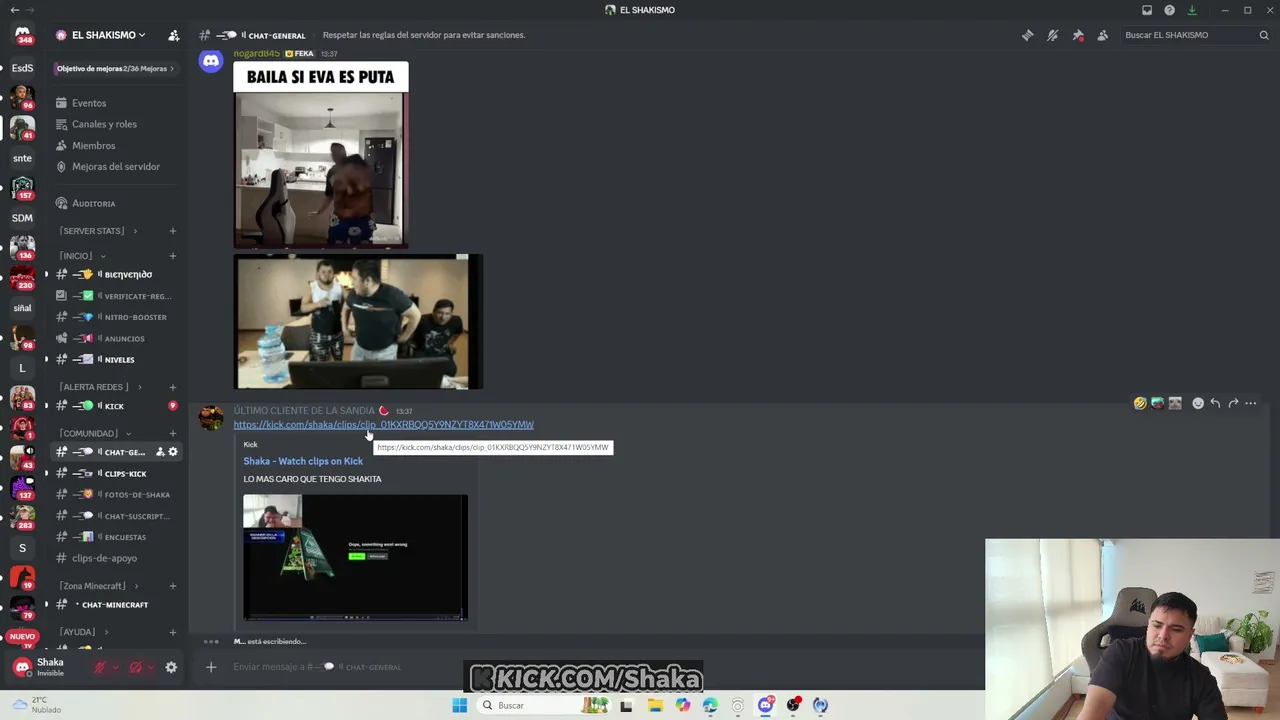
Task: Click the Discord icon in taskbar
Action: click(765, 705)
